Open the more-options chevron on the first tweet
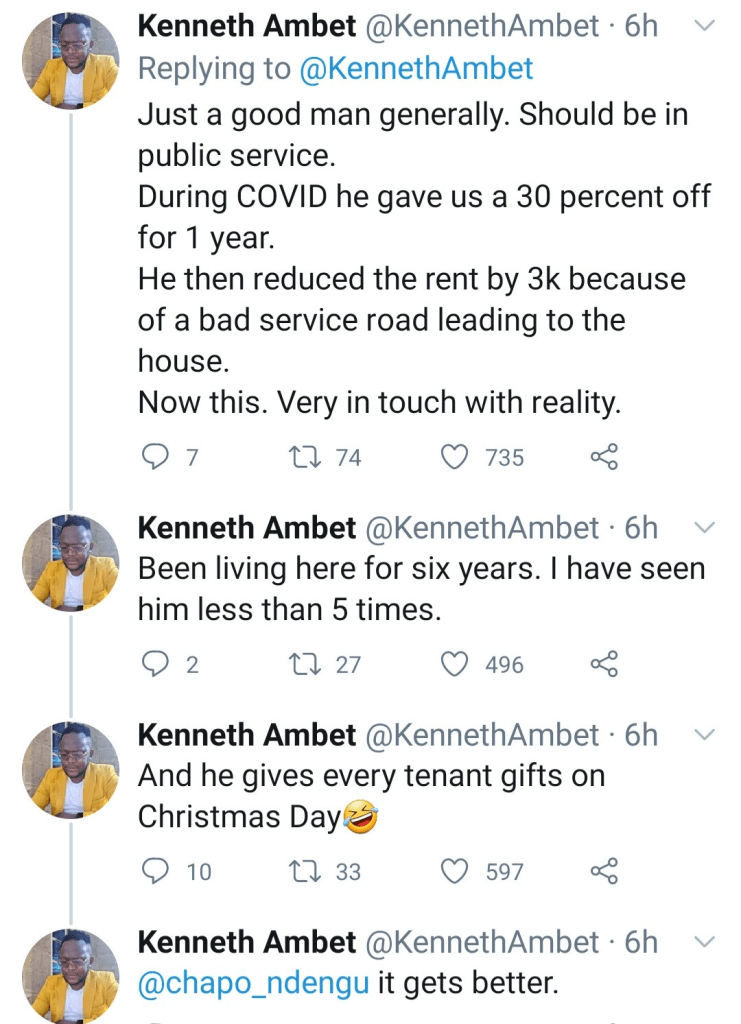The height and width of the screenshot is (1024, 741). coord(704,26)
